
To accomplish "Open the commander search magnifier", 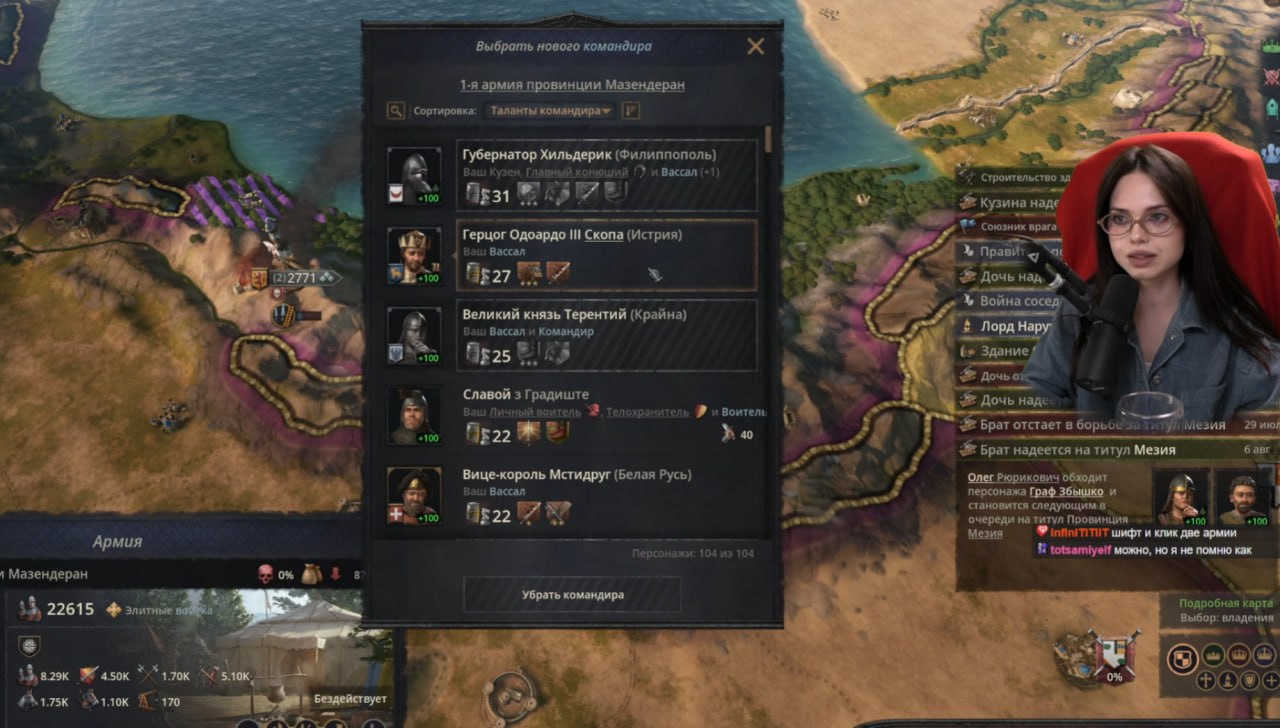I will pos(396,111).
